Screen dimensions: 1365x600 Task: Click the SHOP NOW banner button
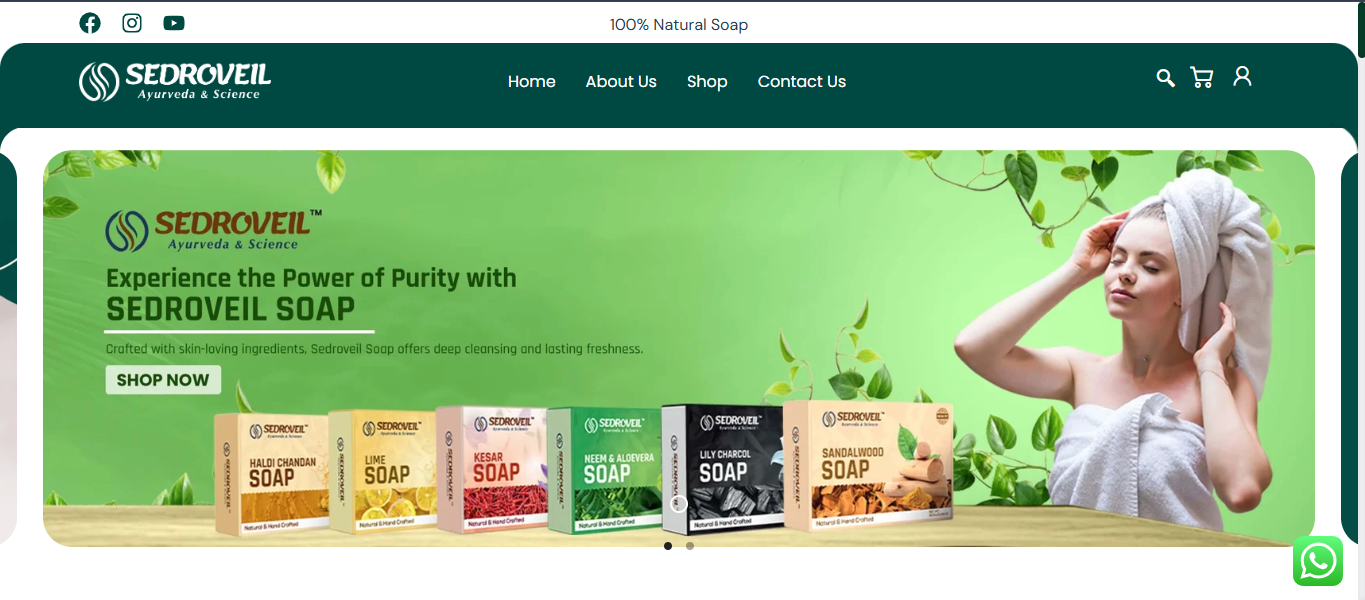163,380
